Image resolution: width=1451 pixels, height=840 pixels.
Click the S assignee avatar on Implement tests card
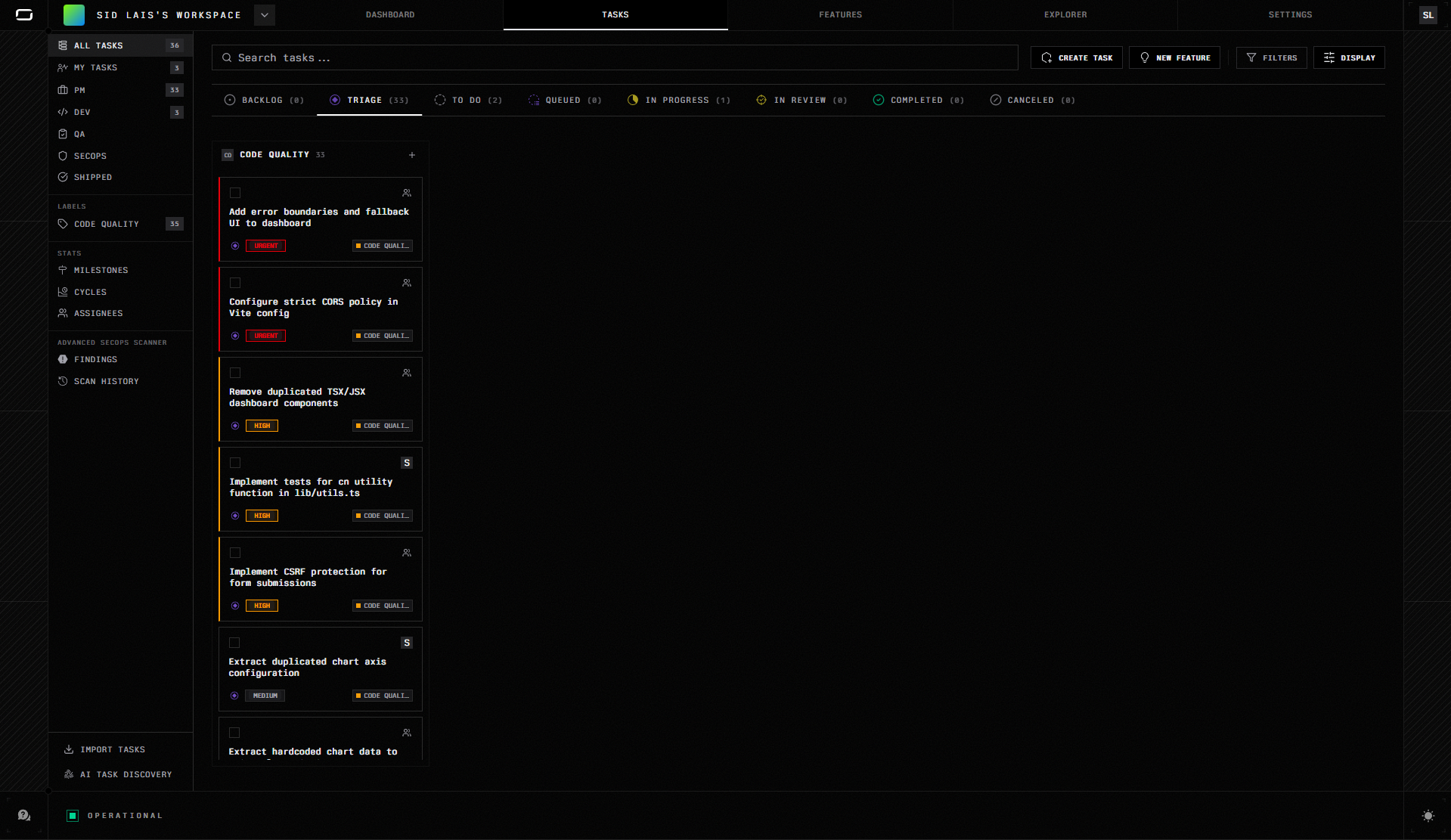[x=407, y=463]
